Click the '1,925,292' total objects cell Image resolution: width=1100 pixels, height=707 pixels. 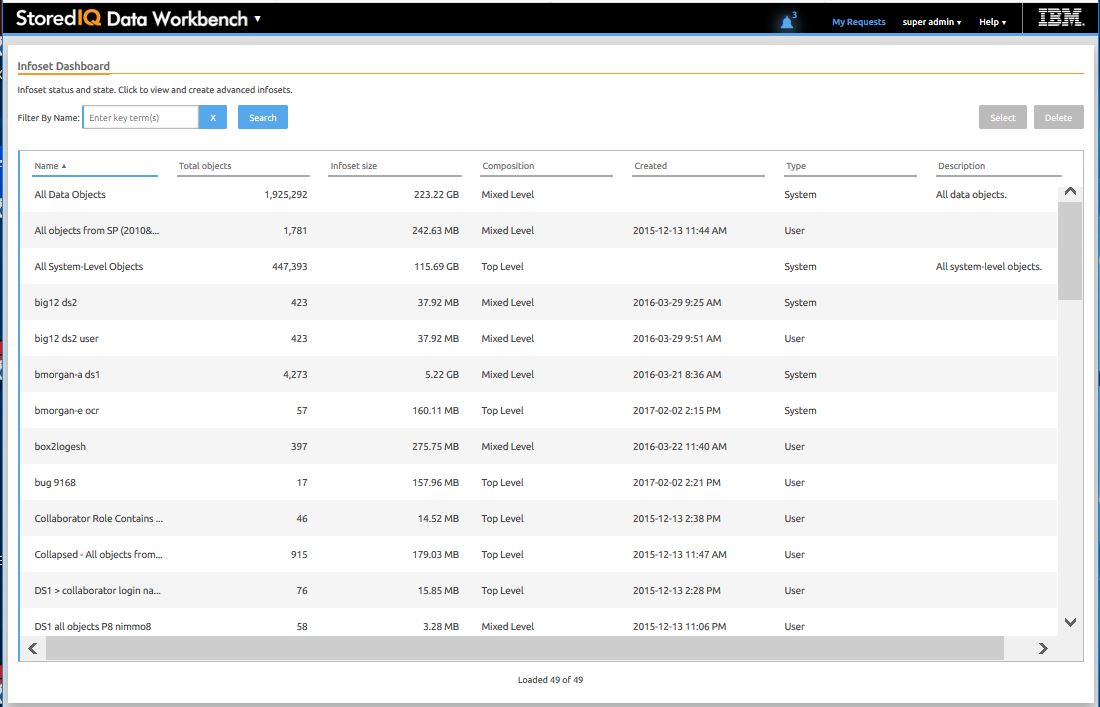[286, 194]
